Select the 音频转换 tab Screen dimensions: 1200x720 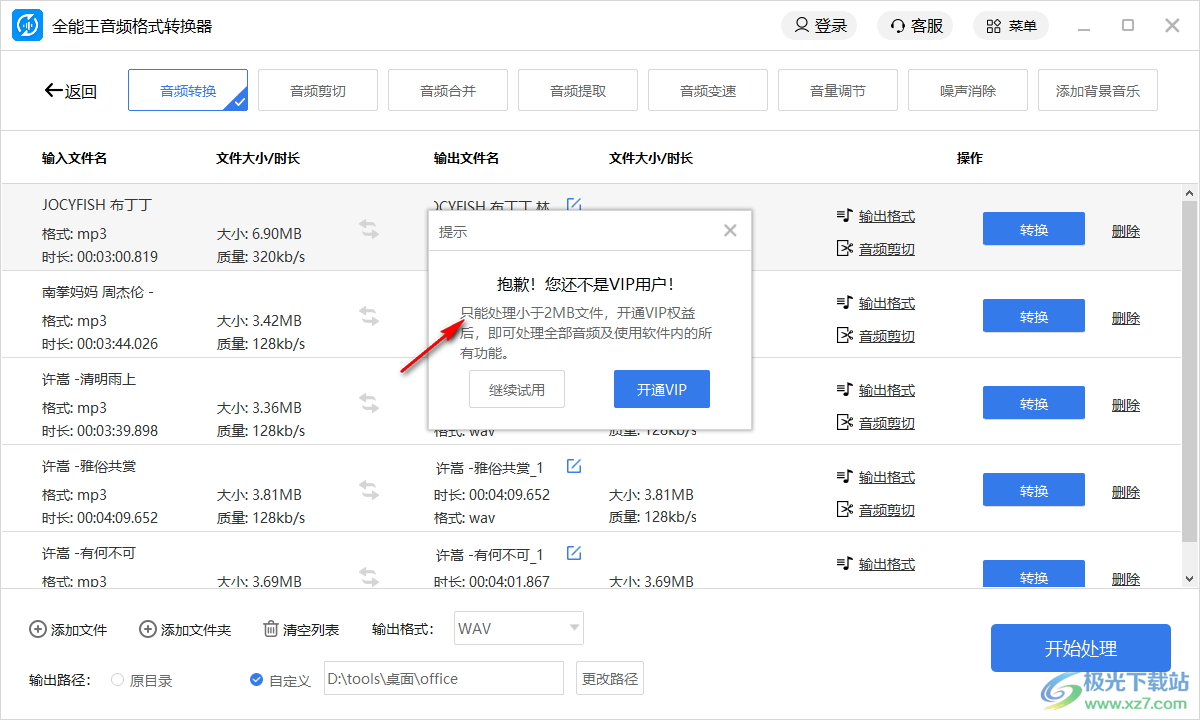[188, 91]
